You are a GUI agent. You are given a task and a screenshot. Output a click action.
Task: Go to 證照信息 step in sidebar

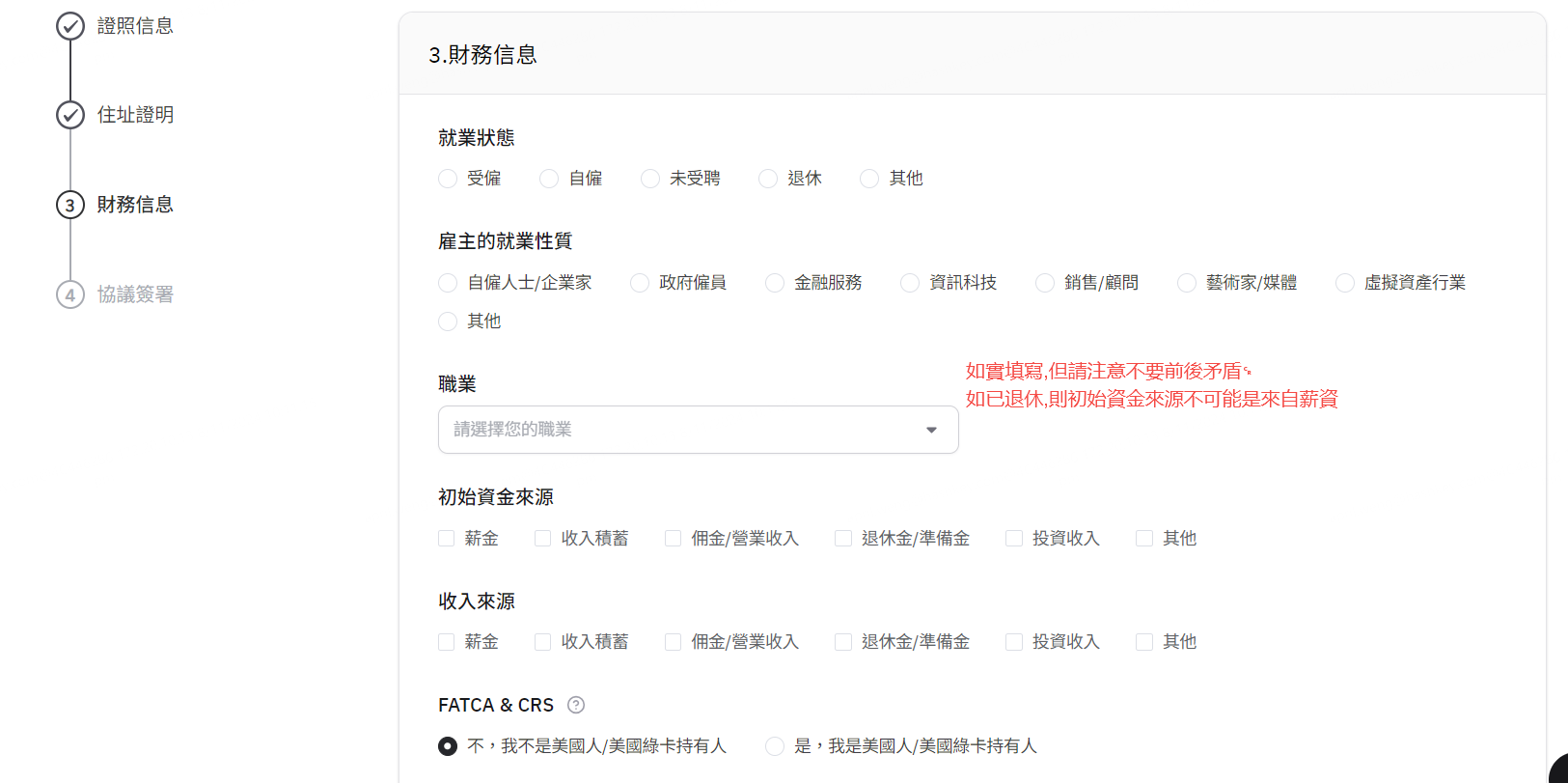[x=135, y=26]
